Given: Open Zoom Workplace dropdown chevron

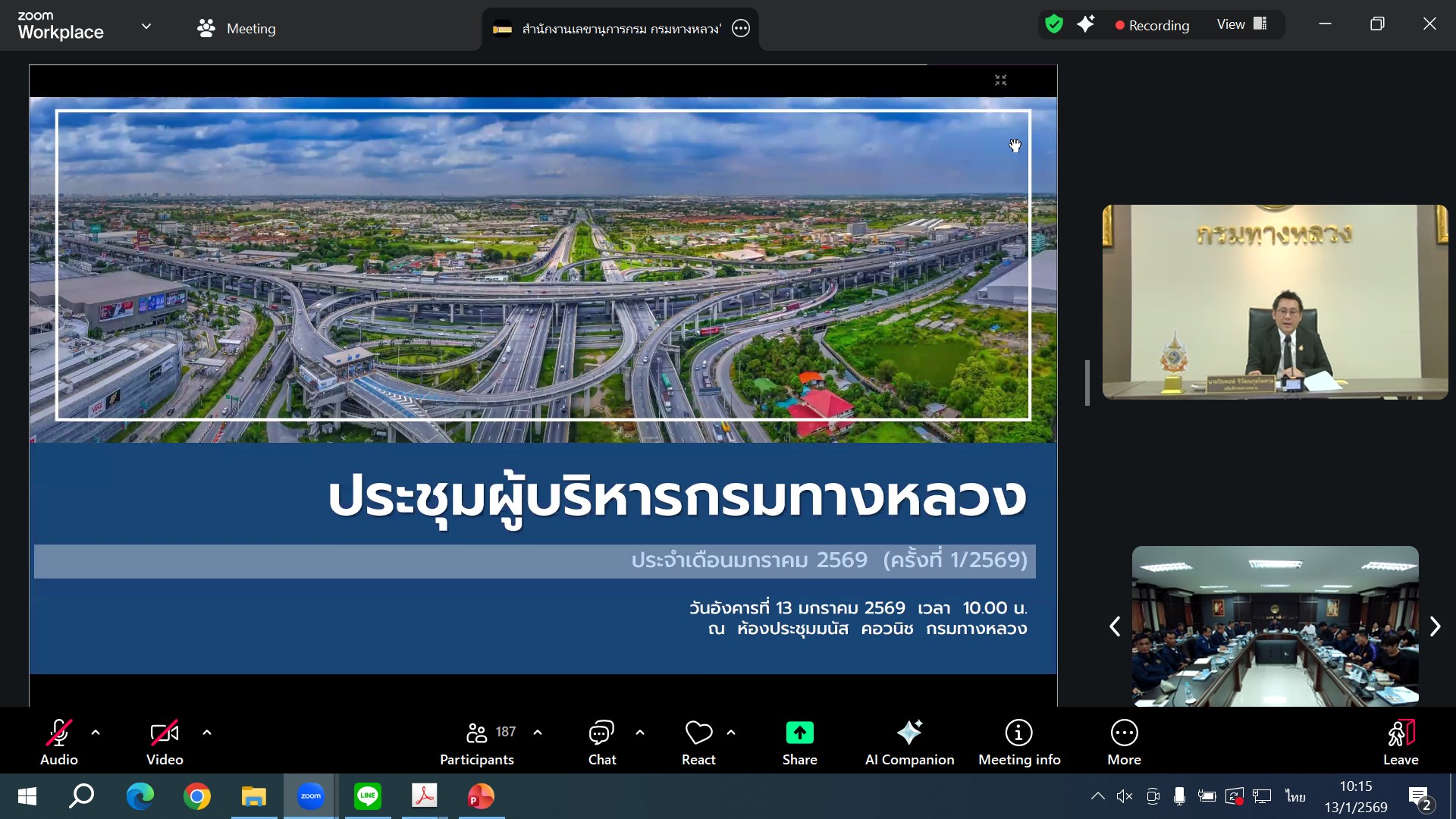Looking at the screenshot, I should point(146,27).
